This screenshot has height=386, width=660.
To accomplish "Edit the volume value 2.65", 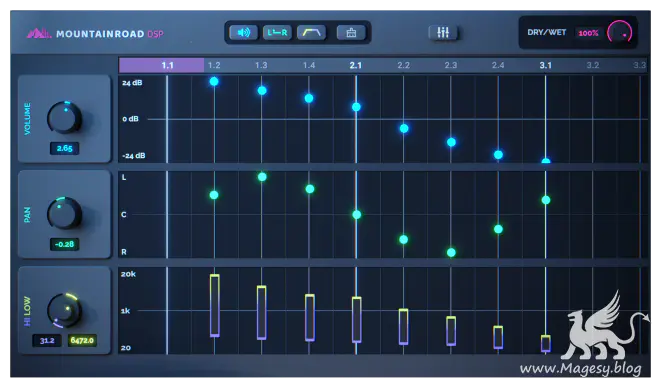I will tap(64, 148).
